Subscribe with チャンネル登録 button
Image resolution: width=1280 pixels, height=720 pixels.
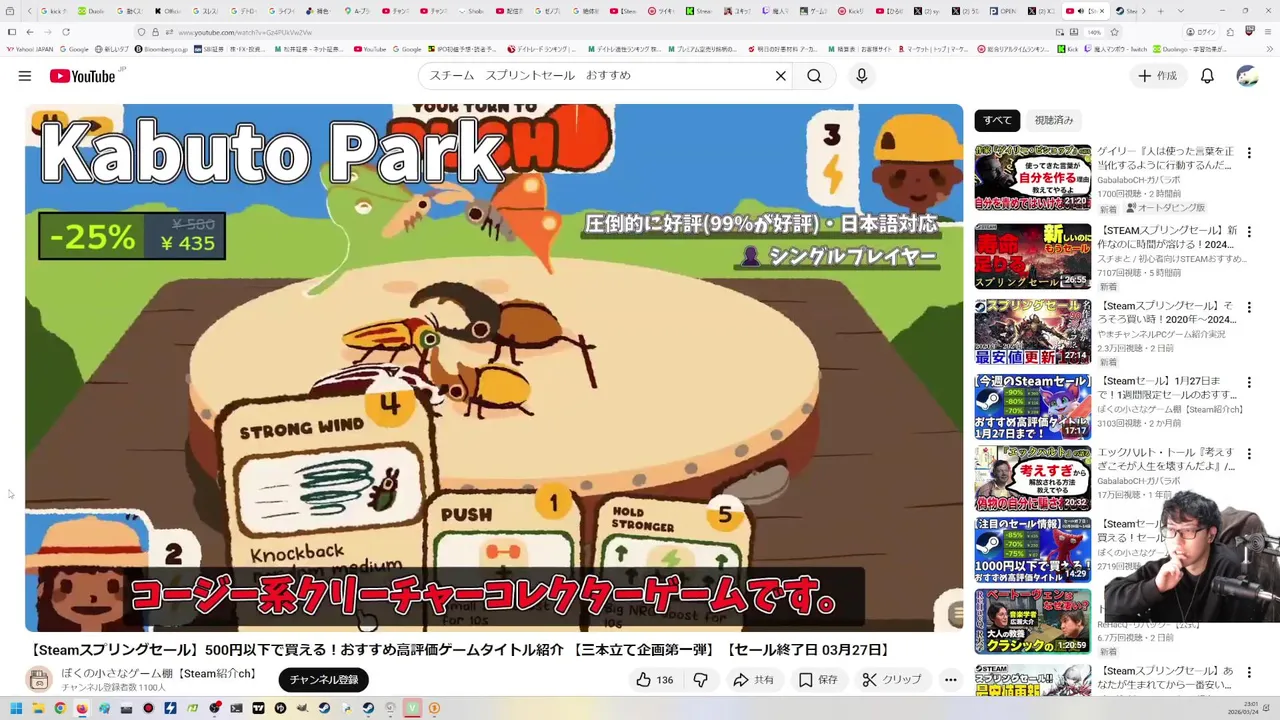point(323,680)
